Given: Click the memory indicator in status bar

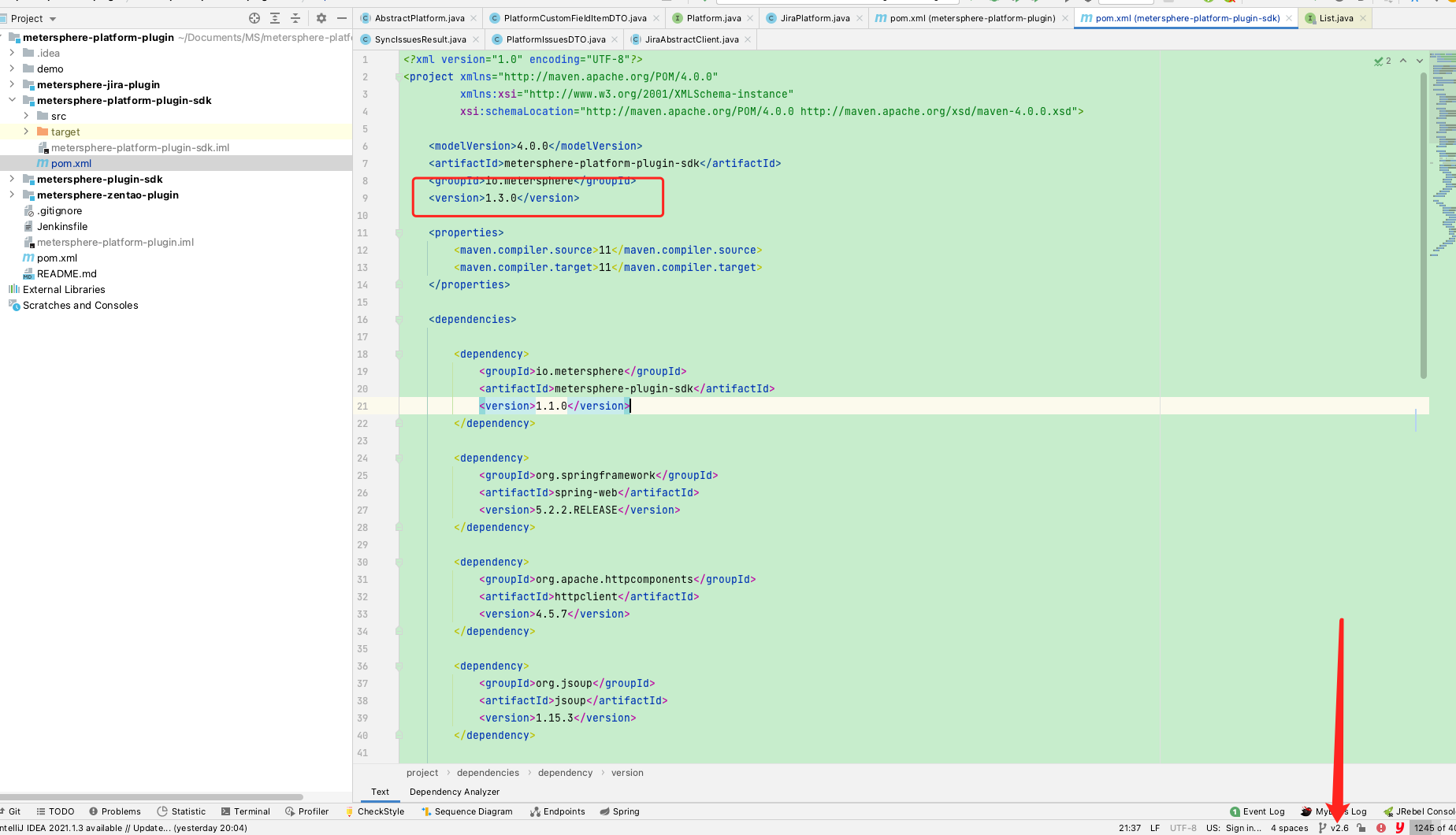Looking at the screenshot, I should (x=1433, y=828).
